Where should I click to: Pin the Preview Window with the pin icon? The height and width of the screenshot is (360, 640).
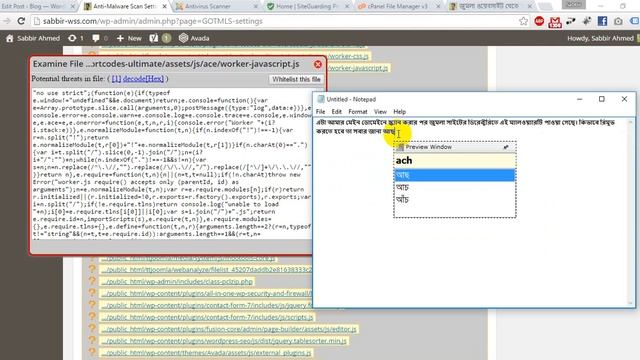(x=506, y=147)
